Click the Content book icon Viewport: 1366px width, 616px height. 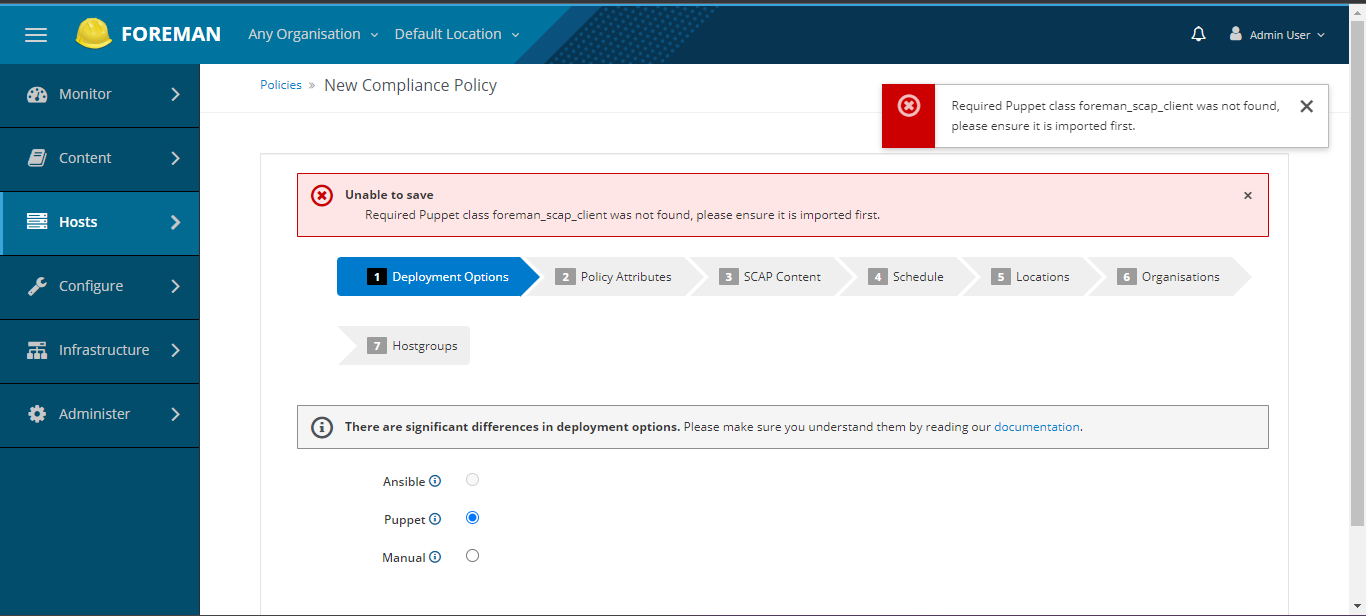37,158
